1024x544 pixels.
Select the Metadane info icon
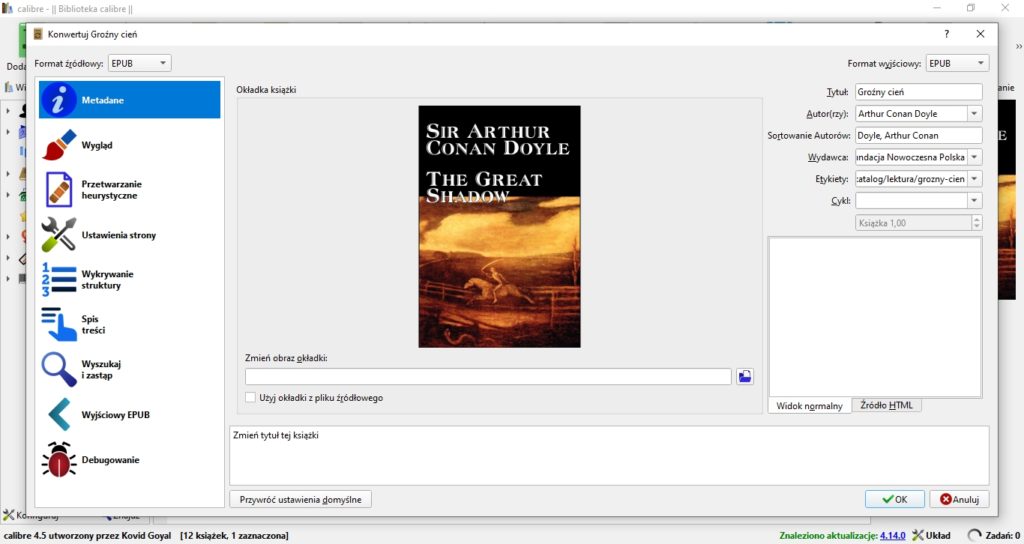point(60,100)
